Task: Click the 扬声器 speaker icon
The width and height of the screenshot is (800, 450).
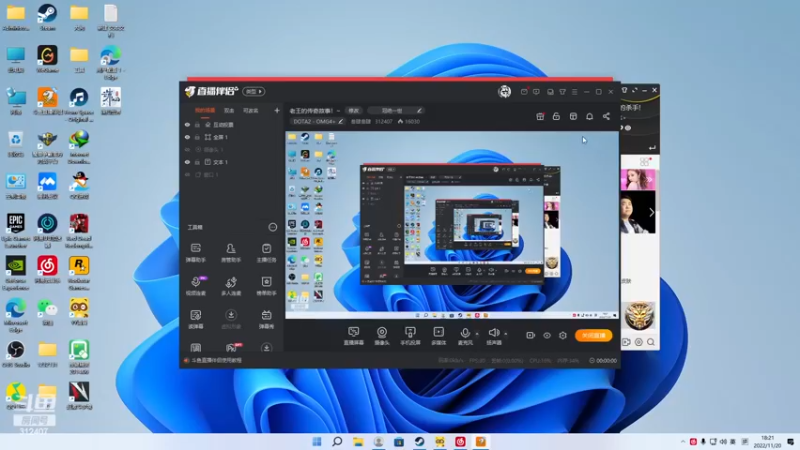Action: pos(493,333)
